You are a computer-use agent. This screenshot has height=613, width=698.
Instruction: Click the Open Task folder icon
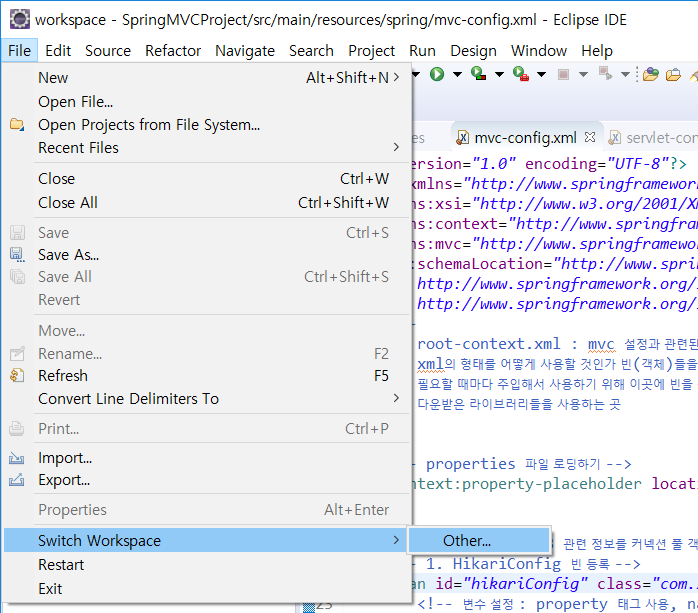(673, 74)
